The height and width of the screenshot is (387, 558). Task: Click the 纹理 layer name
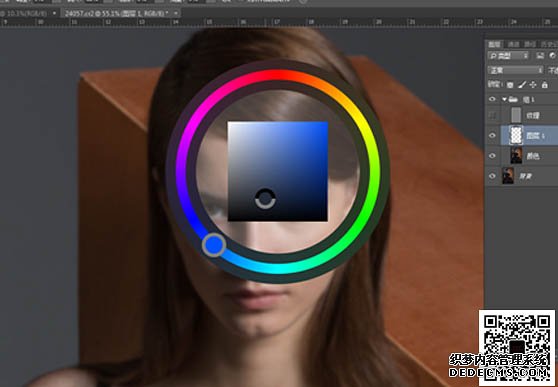pyautogui.click(x=533, y=116)
